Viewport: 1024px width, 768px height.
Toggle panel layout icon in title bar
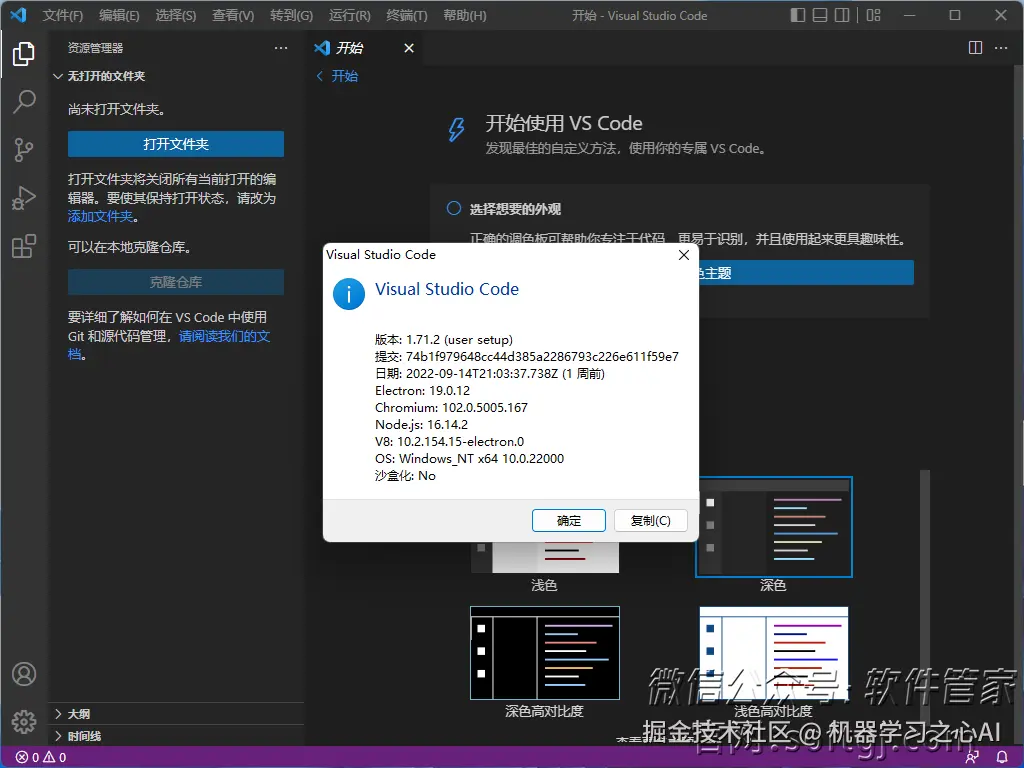click(x=820, y=15)
